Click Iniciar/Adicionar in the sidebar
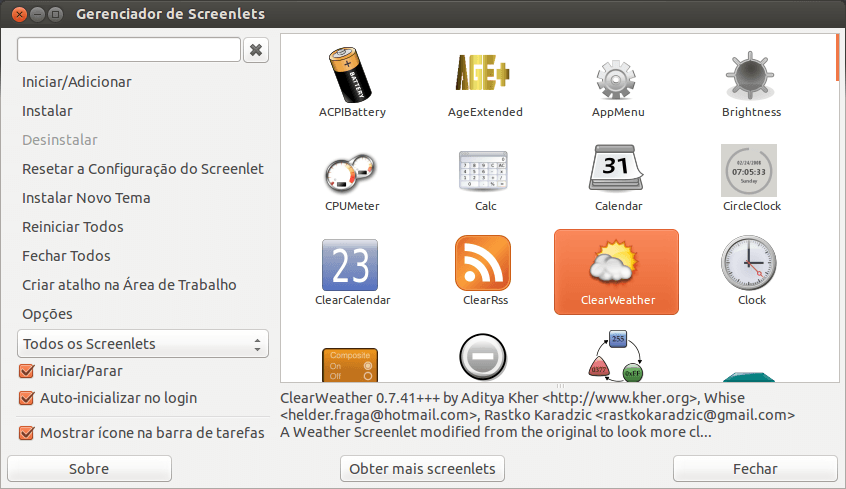The image size is (846, 489). [77, 82]
